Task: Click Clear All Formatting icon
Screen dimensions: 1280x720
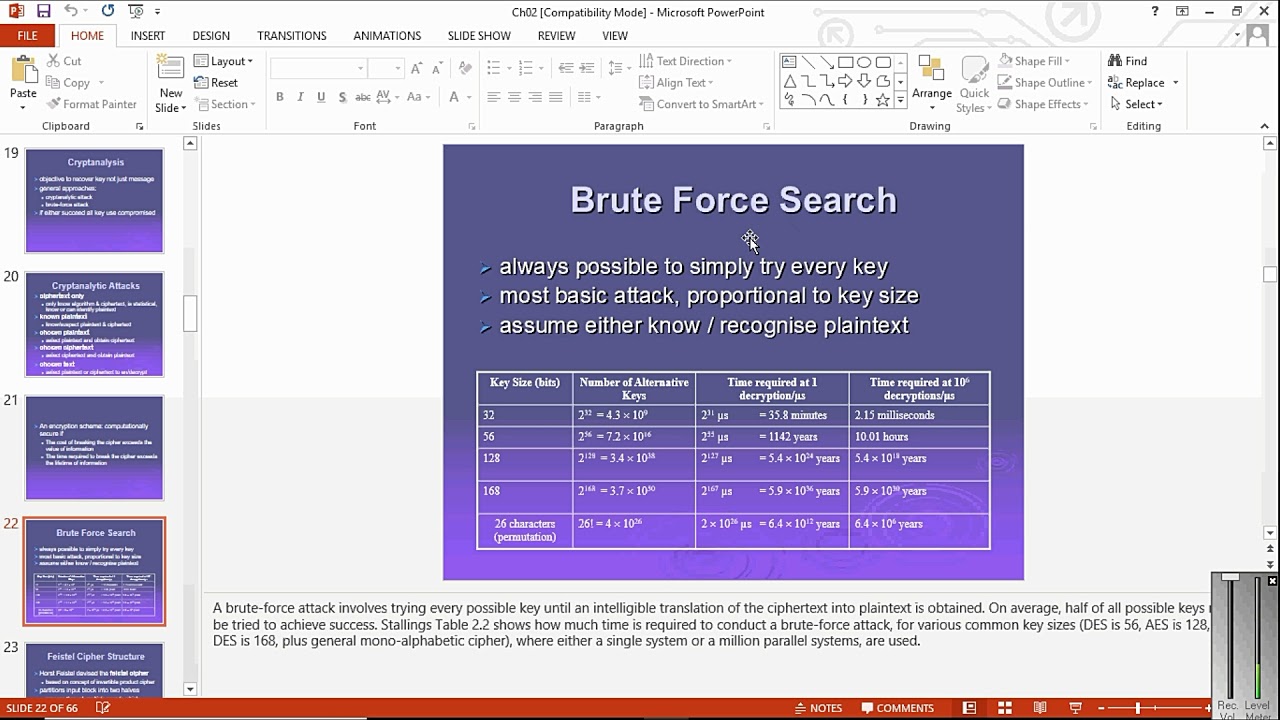Action: [x=464, y=68]
